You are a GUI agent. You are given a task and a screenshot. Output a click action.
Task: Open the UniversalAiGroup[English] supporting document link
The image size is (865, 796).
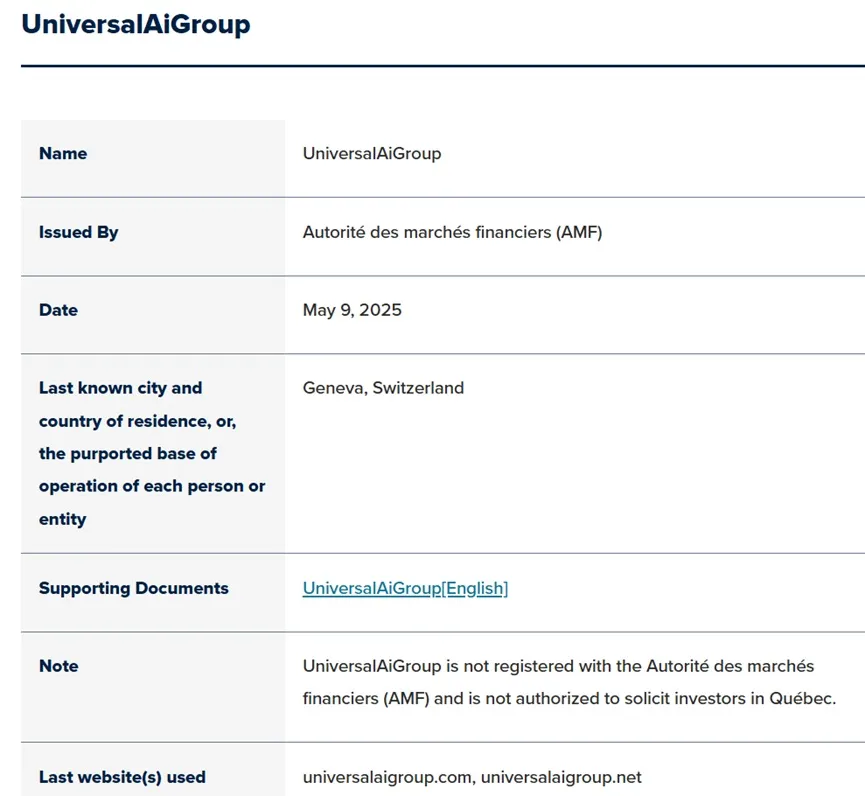pos(405,589)
